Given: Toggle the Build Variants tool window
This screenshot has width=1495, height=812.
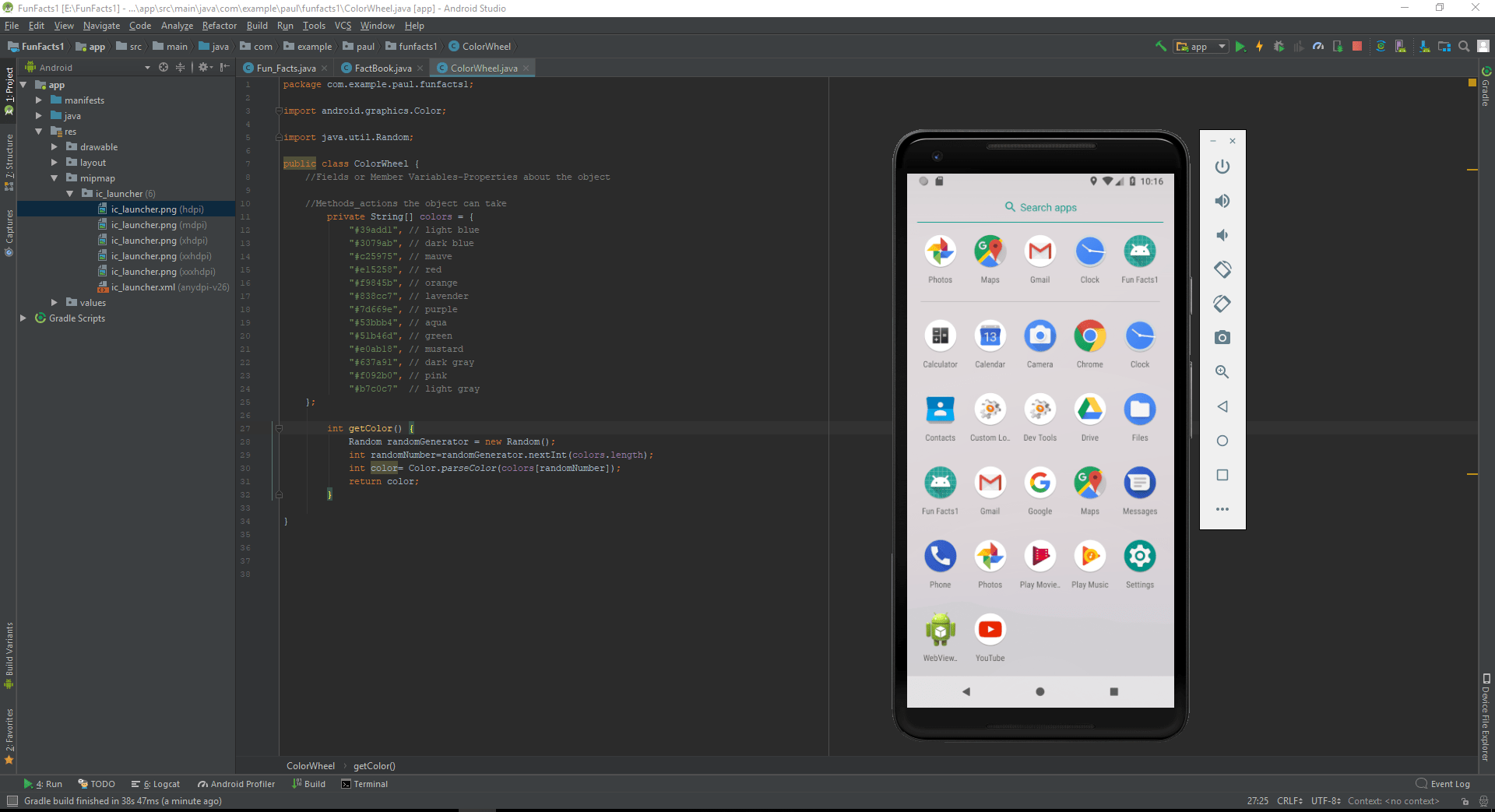Looking at the screenshot, I should tap(9, 656).
